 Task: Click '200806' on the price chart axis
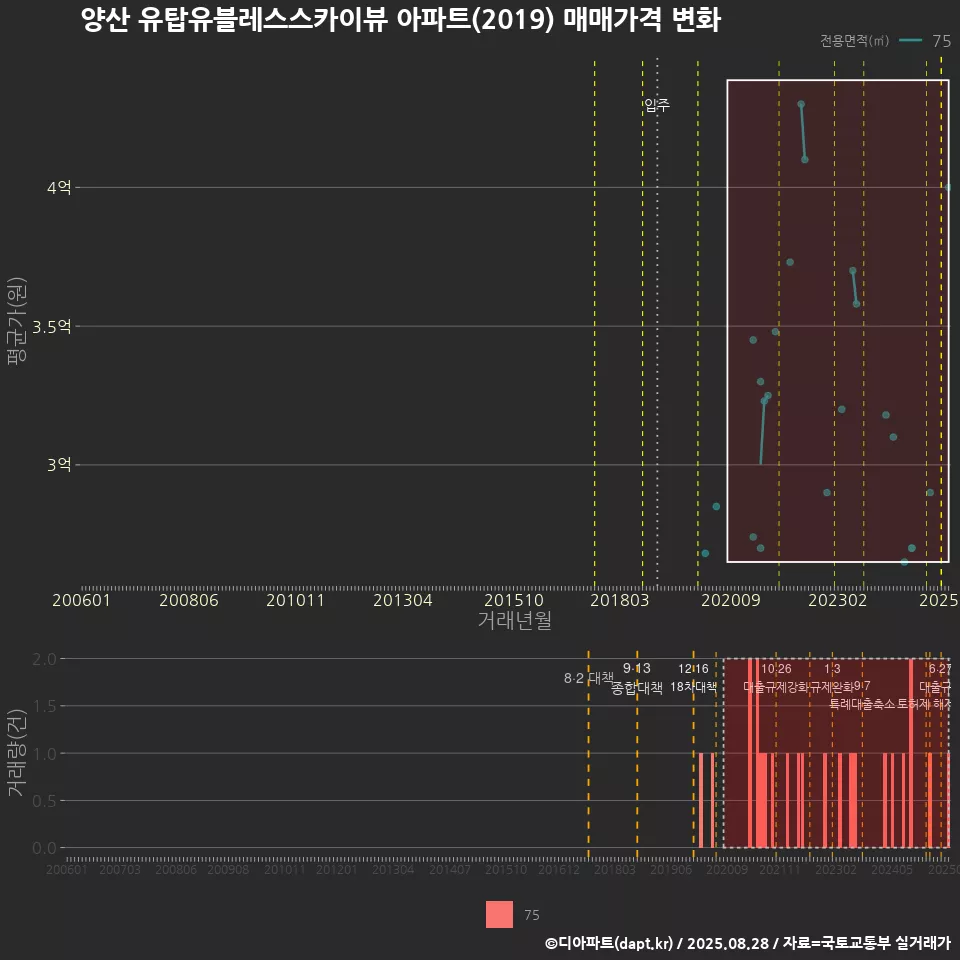coord(189,600)
